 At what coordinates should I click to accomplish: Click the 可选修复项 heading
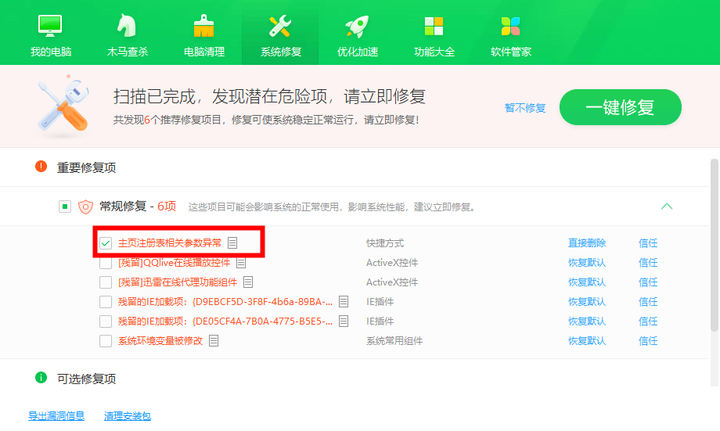point(86,379)
